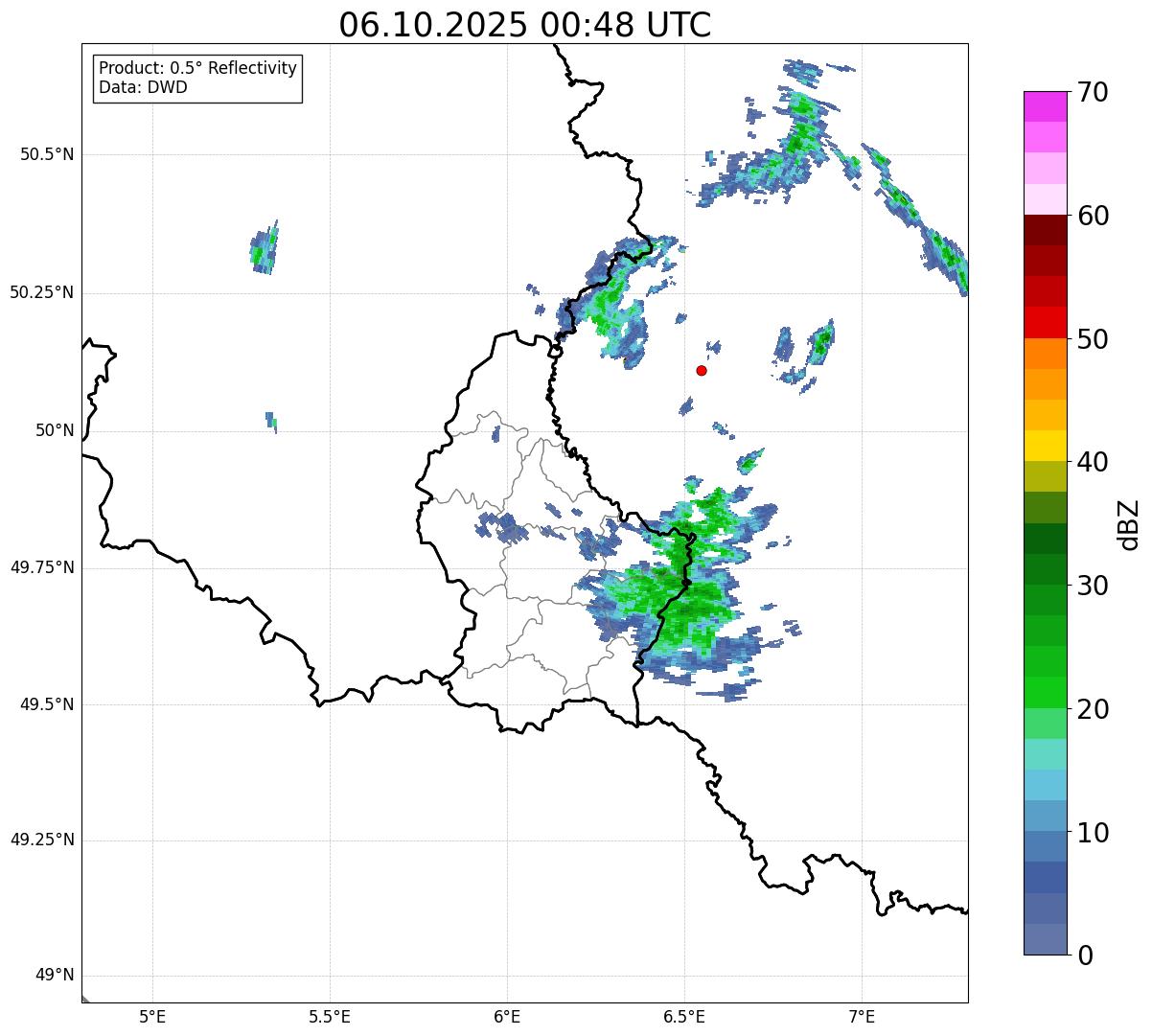Click the orange colorbar swatch below 50
Viewport: 1152px width, 1036px height.
[x=1046, y=353]
